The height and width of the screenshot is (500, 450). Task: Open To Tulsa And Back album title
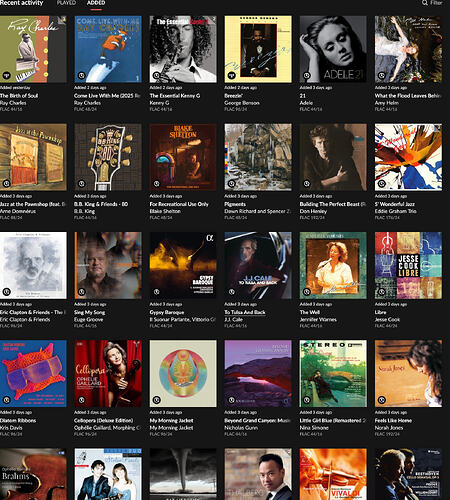pyautogui.click(x=245, y=312)
